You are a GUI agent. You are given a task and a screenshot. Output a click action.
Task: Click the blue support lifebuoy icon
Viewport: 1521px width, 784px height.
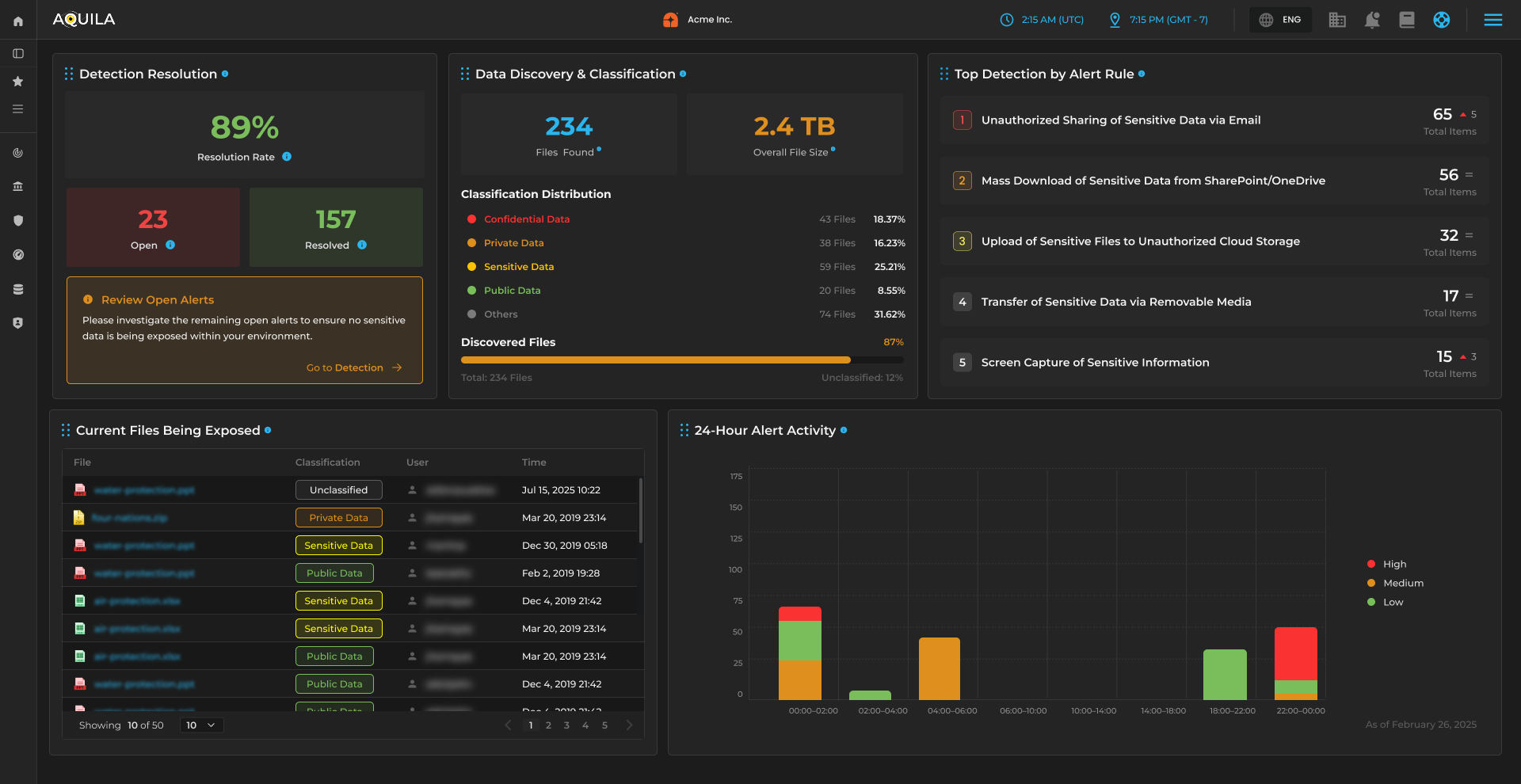point(1442,20)
